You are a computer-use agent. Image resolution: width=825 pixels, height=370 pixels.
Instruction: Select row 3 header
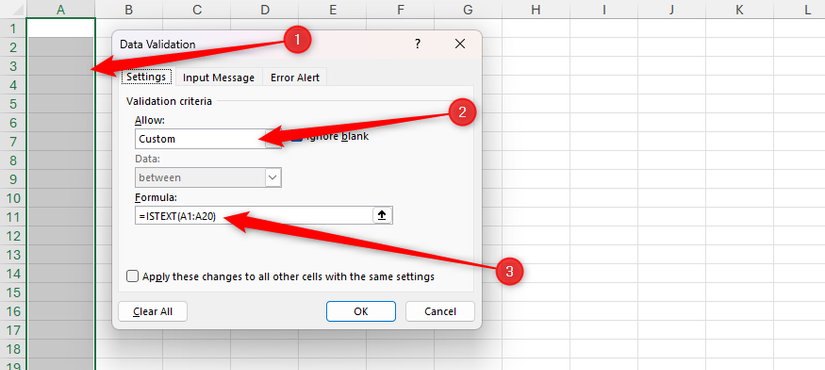pyautogui.click(x=13, y=66)
